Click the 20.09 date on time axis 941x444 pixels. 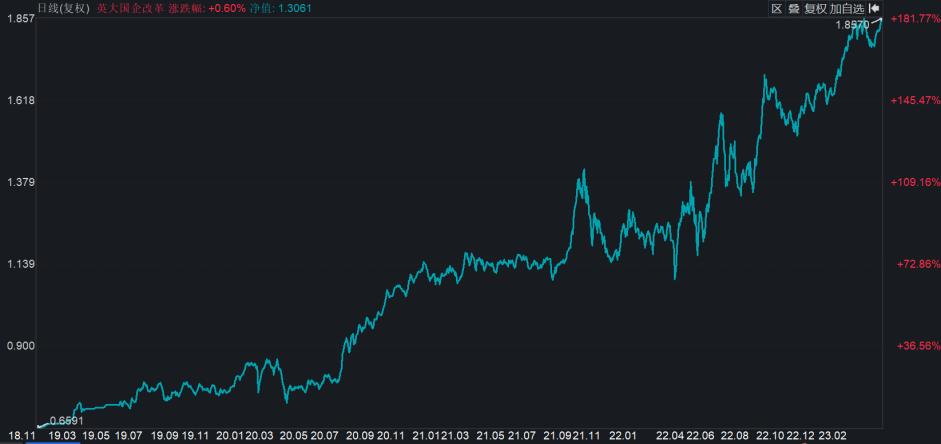click(x=360, y=434)
